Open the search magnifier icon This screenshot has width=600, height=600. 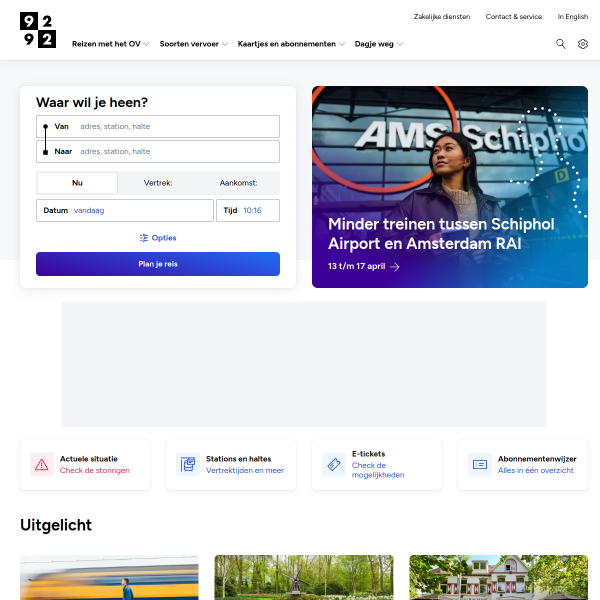coord(561,44)
